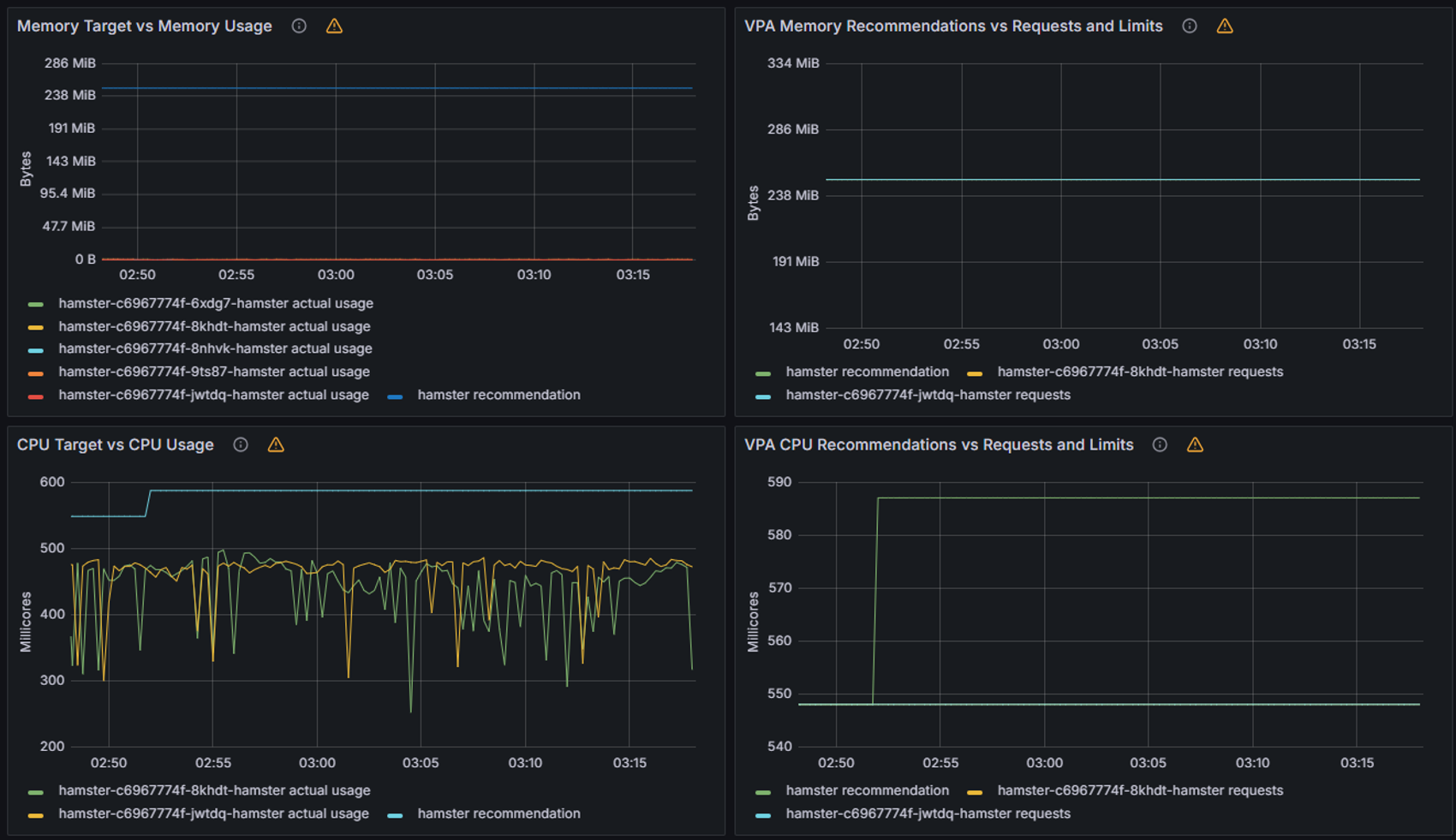
Task: Click 03:00 time label in CPU Target chart
Action: click(x=317, y=762)
